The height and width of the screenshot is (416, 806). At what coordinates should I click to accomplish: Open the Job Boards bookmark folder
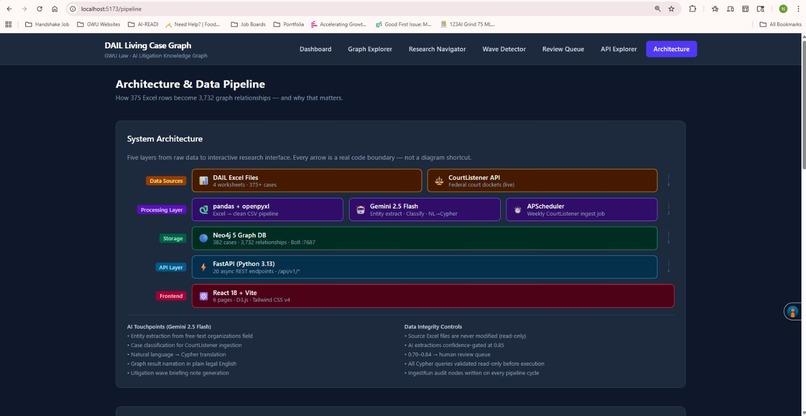(x=248, y=24)
